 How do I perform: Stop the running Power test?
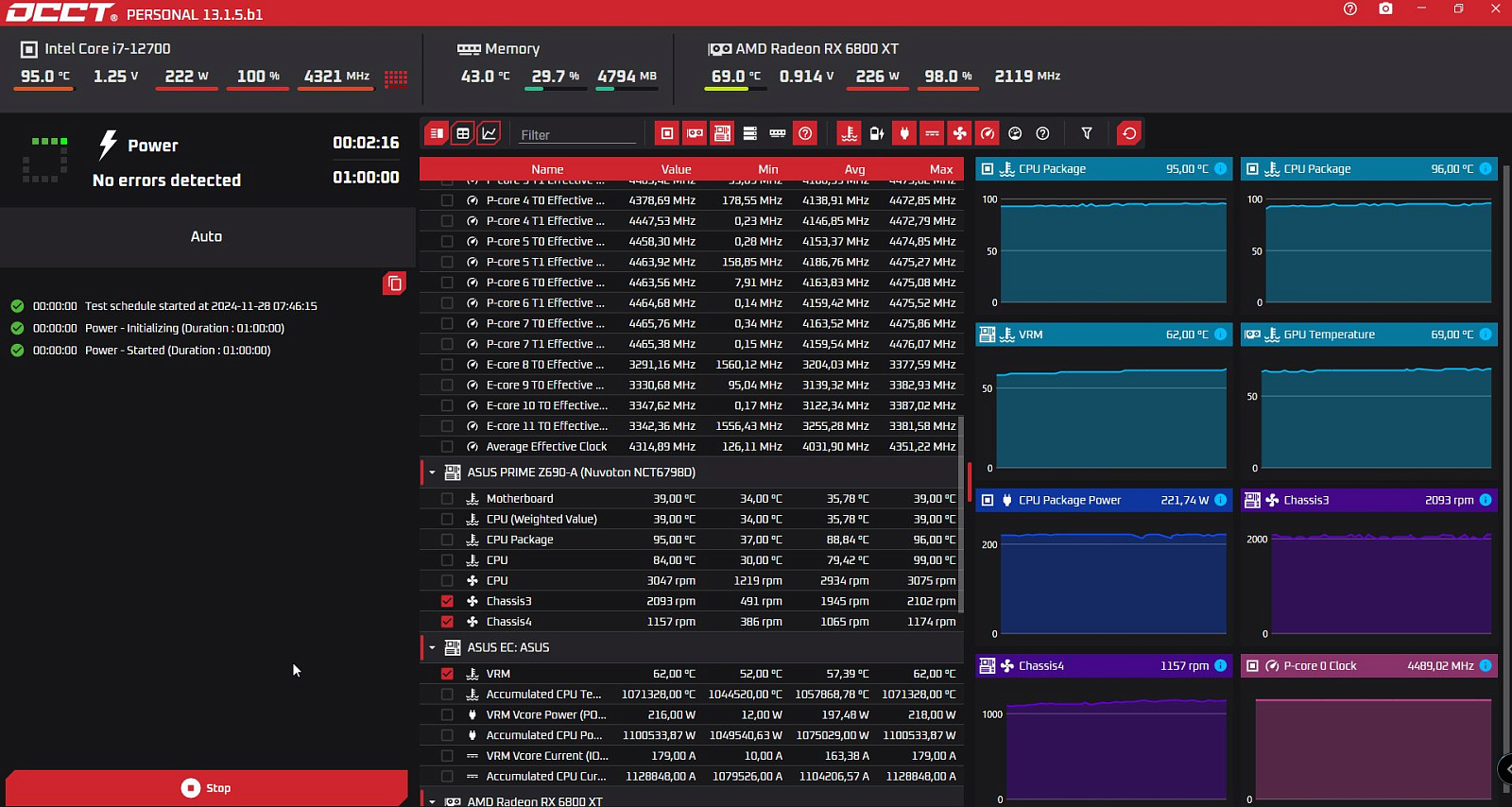[x=207, y=787]
